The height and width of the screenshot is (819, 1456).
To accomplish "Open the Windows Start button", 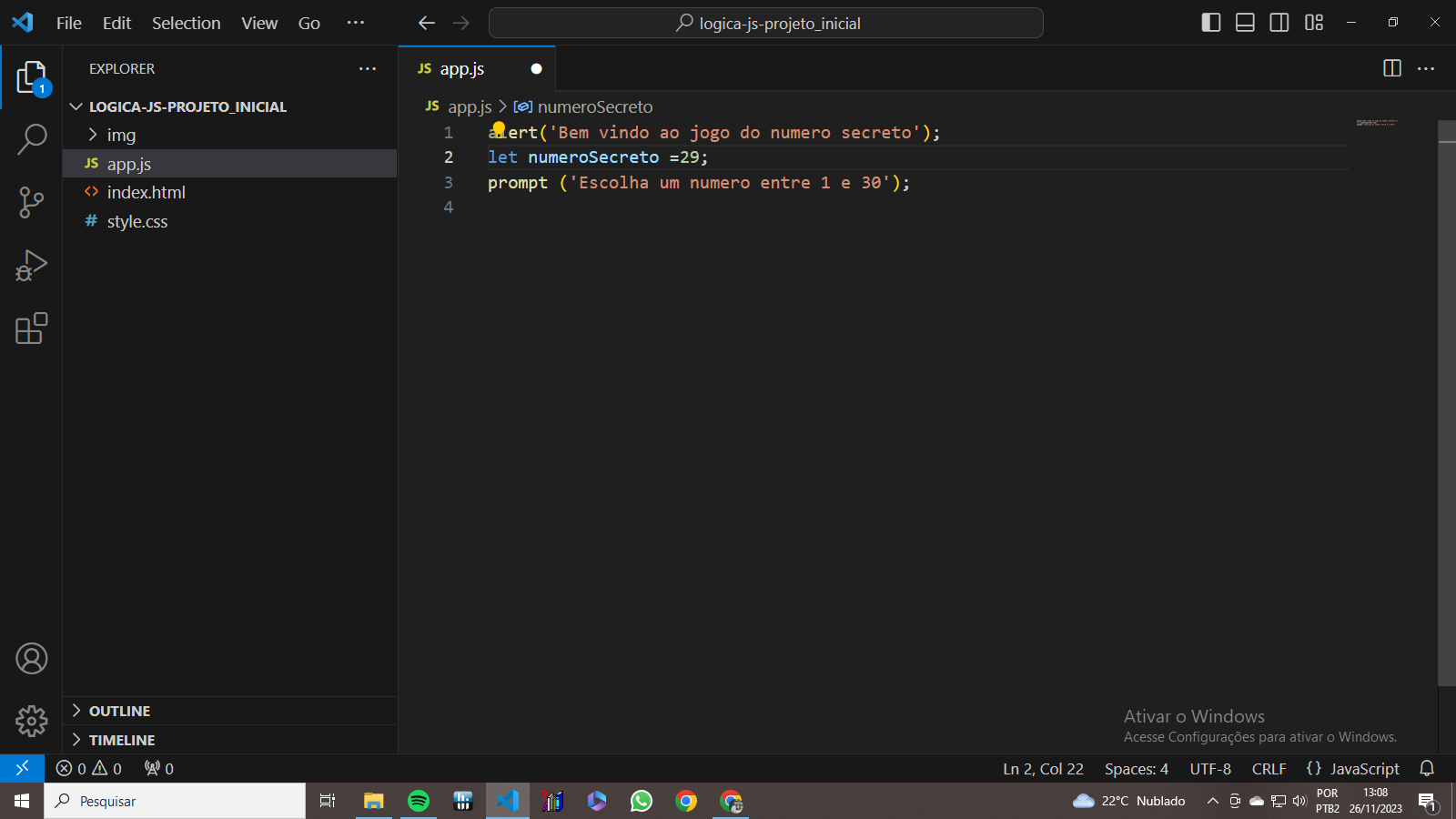I will click(x=22, y=801).
